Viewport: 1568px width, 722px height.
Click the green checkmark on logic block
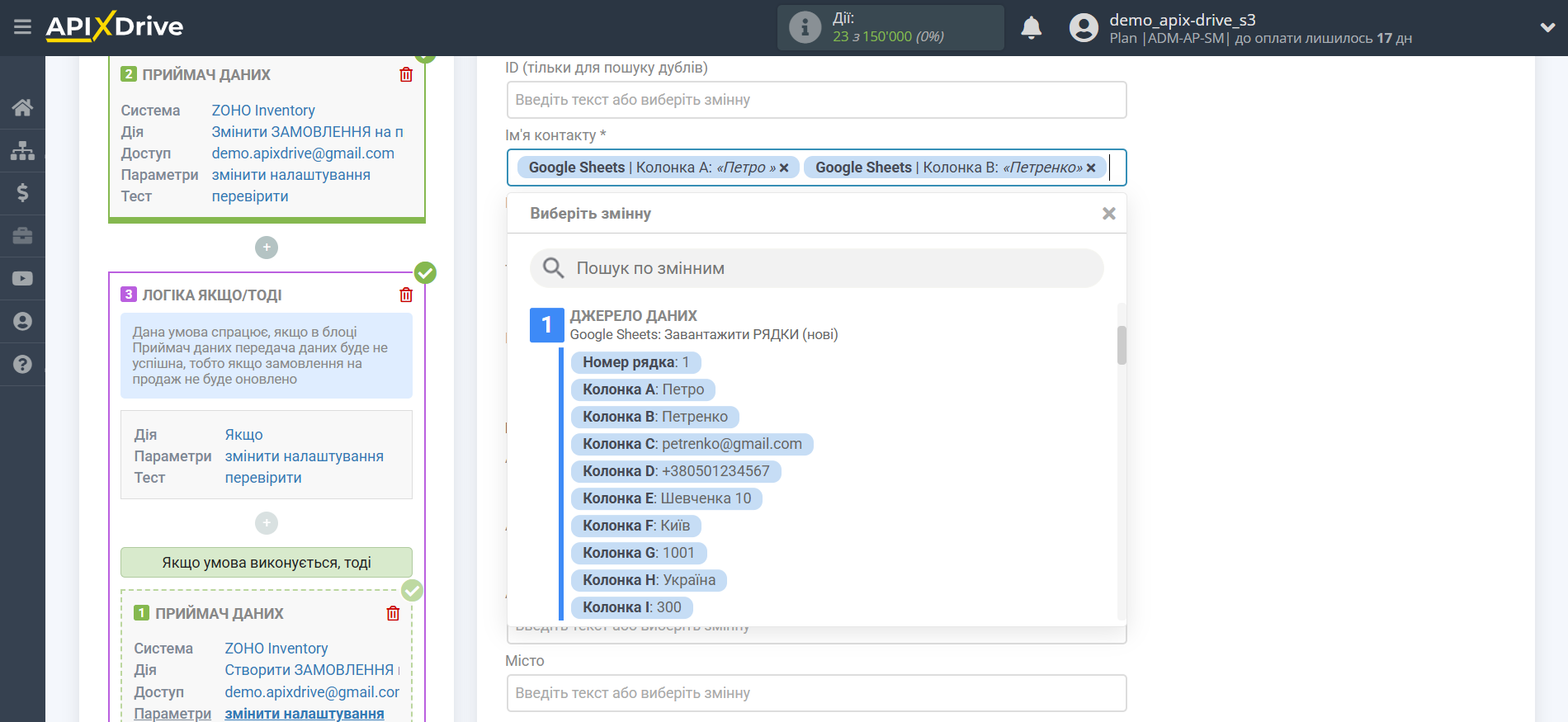(x=425, y=272)
